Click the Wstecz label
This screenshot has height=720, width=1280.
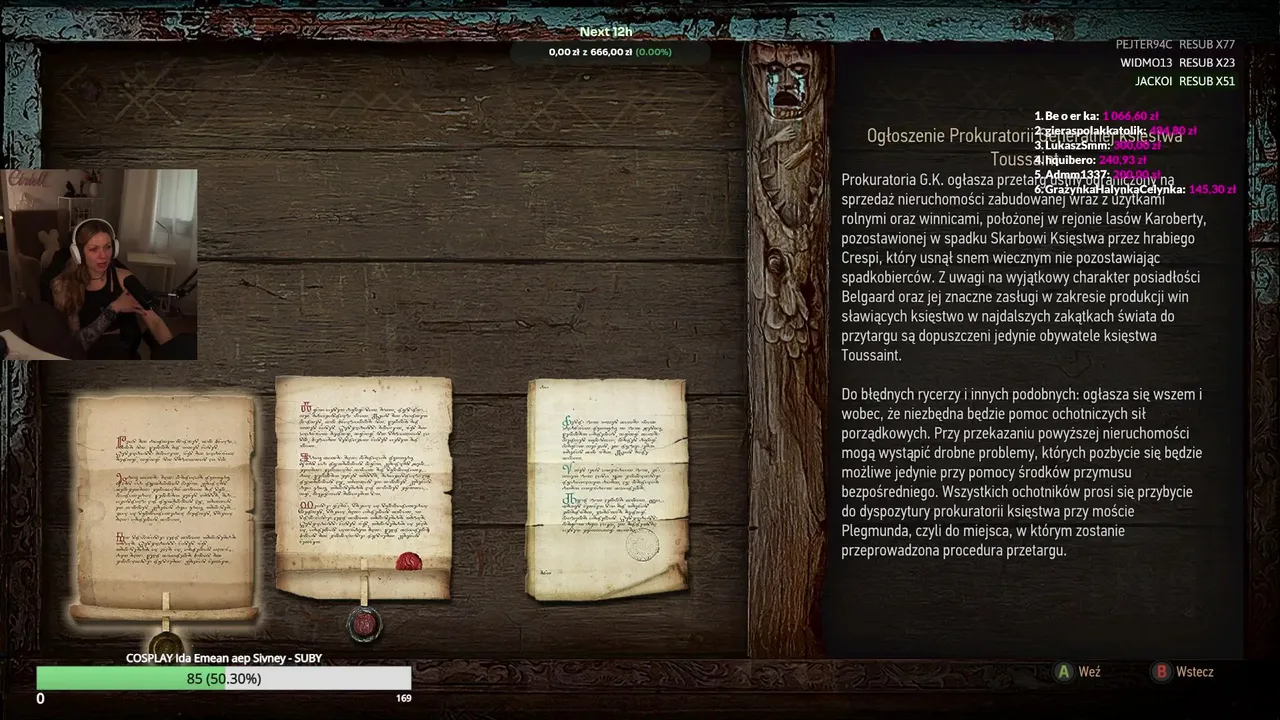pos(1195,672)
